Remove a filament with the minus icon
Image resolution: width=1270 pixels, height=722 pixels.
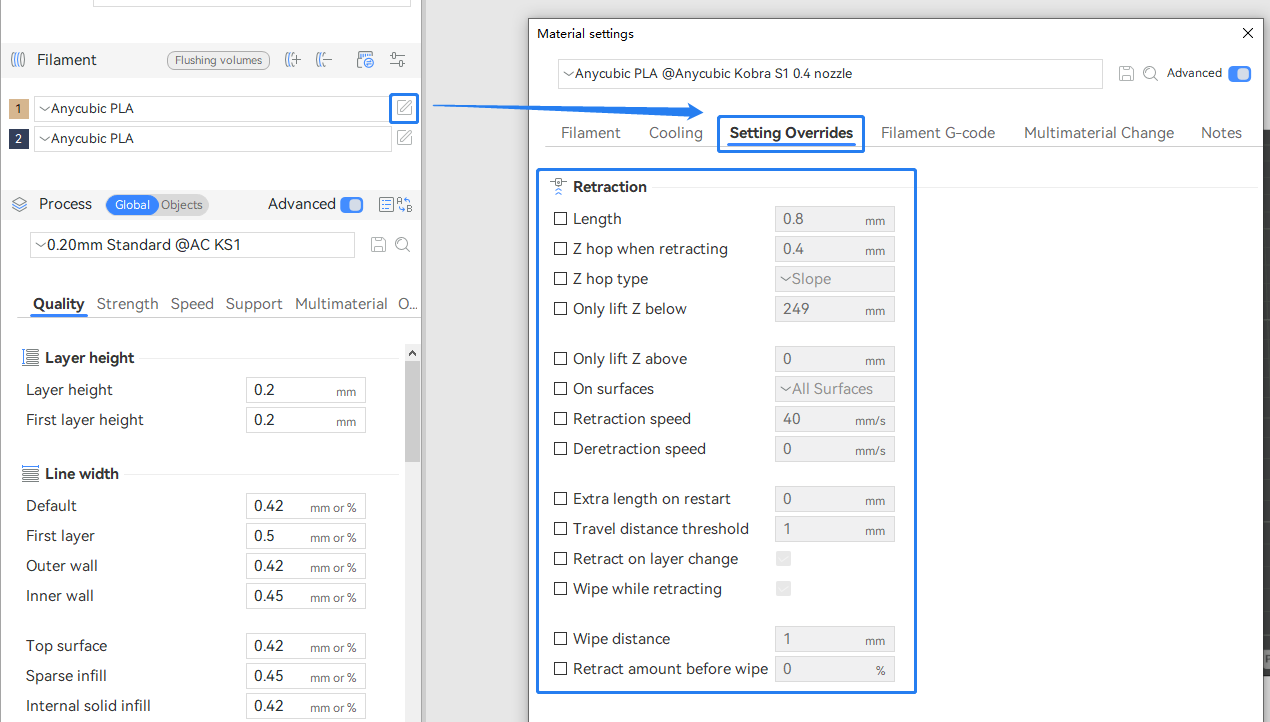click(x=323, y=60)
